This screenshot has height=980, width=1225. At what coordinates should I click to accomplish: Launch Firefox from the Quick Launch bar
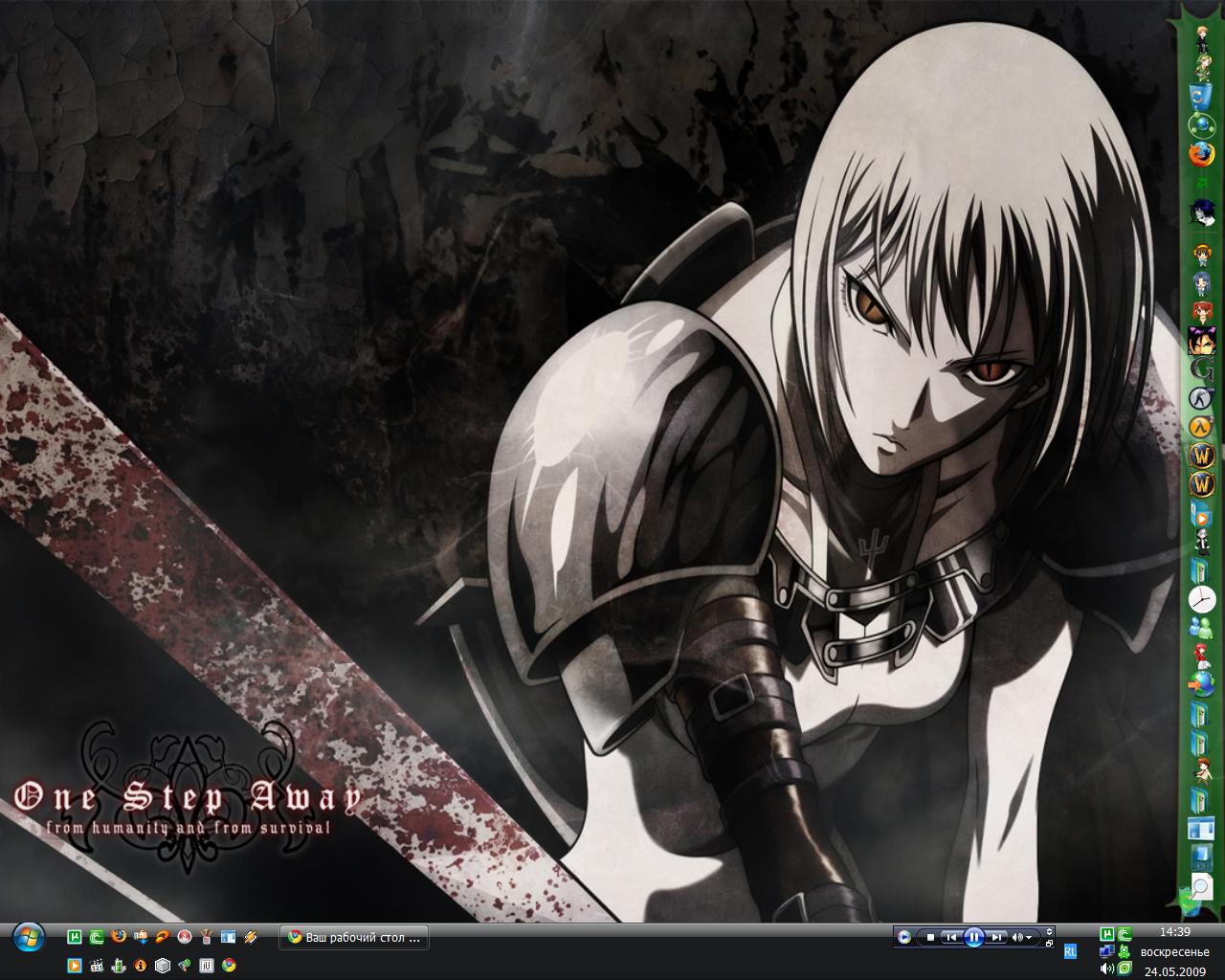pos(119,937)
